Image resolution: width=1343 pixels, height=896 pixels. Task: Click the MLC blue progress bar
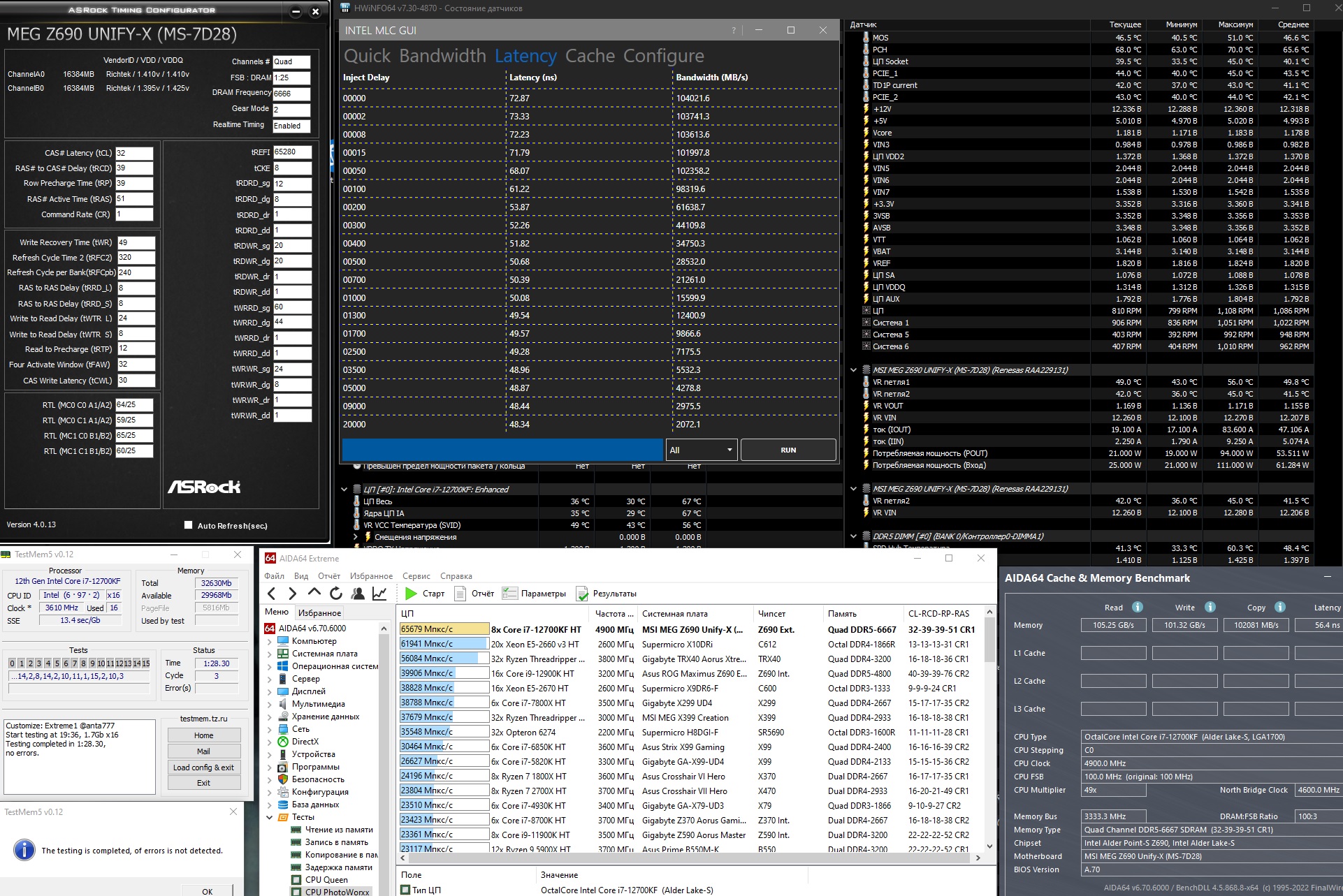(502, 450)
